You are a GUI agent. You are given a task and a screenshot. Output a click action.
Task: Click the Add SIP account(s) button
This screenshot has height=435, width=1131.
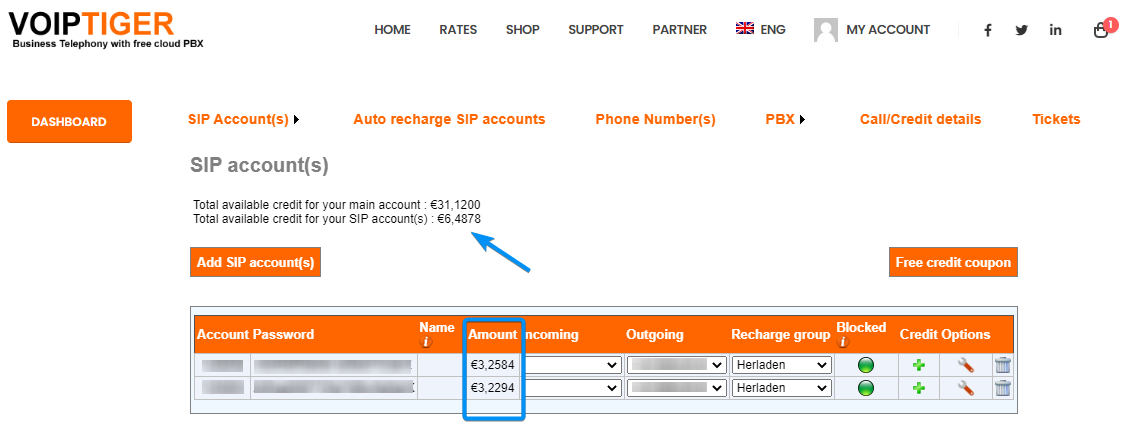tap(255, 263)
